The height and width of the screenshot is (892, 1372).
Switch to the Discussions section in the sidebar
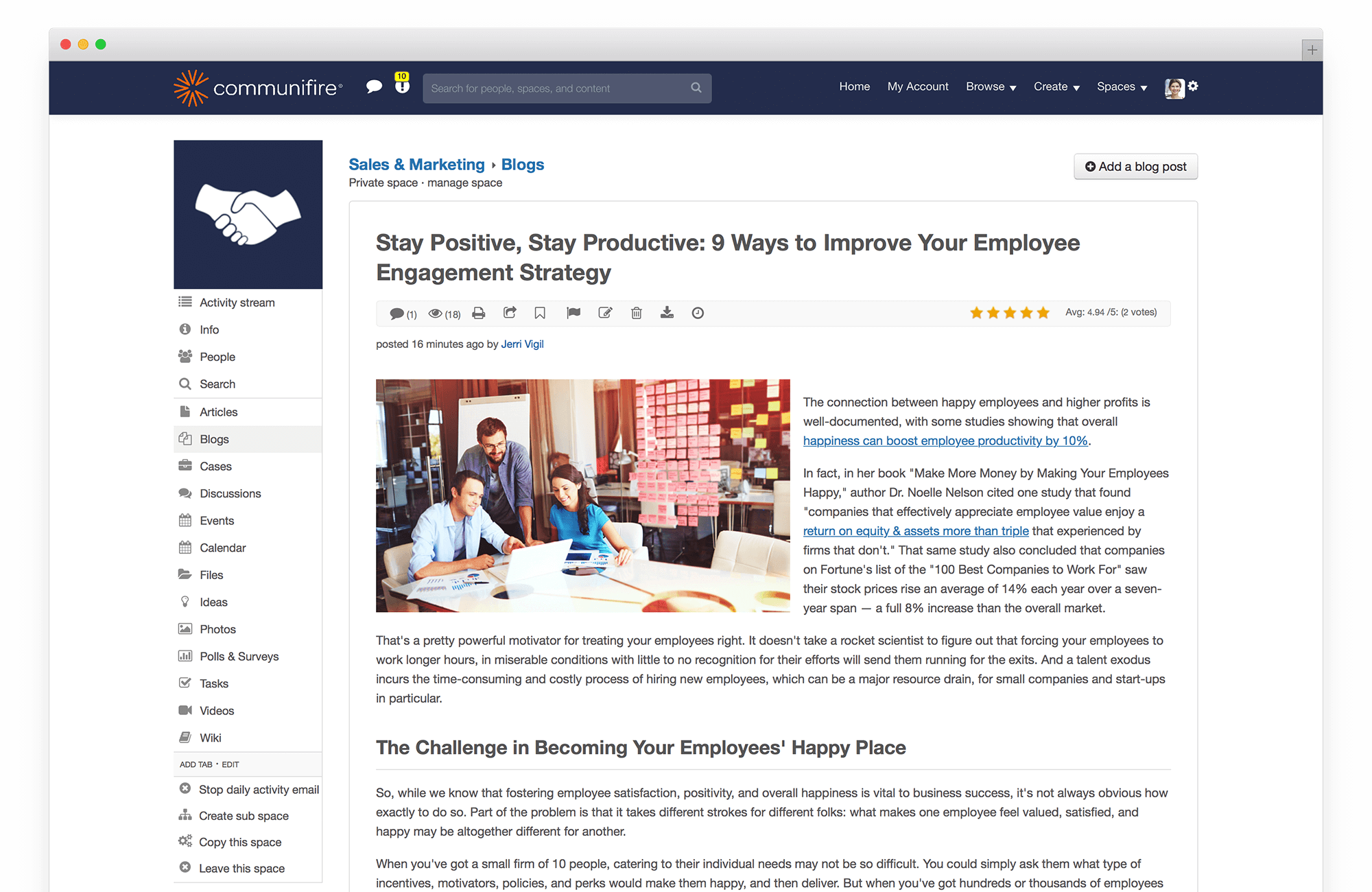[230, 493]
